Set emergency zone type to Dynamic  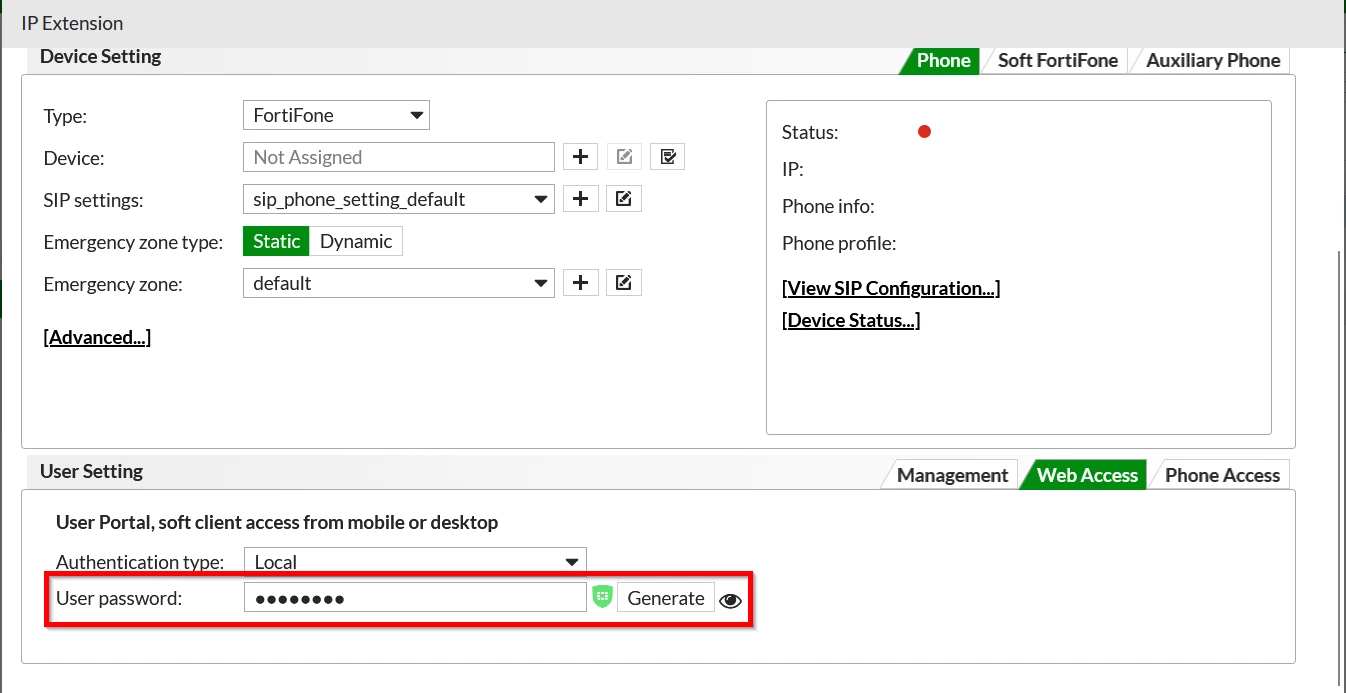pyautogui.click(x=356, y=241)
